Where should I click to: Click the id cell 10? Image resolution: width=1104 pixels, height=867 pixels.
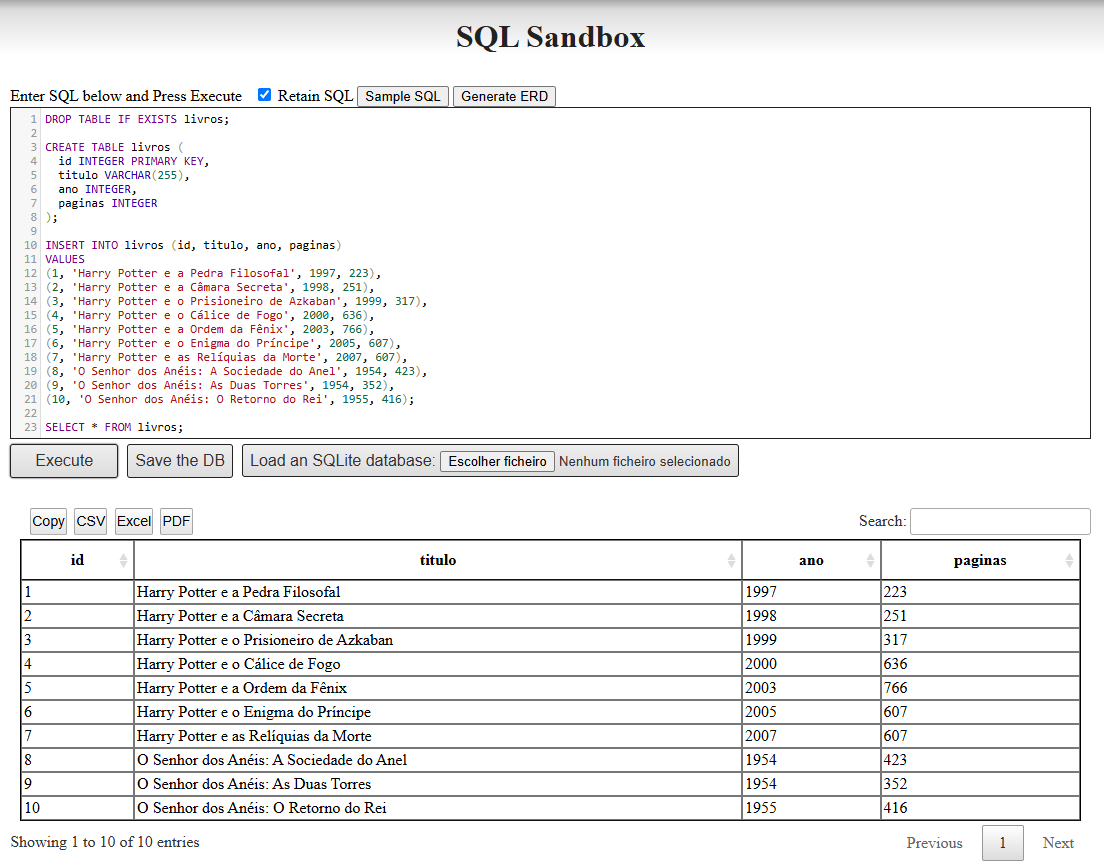(x=77, y=808)
